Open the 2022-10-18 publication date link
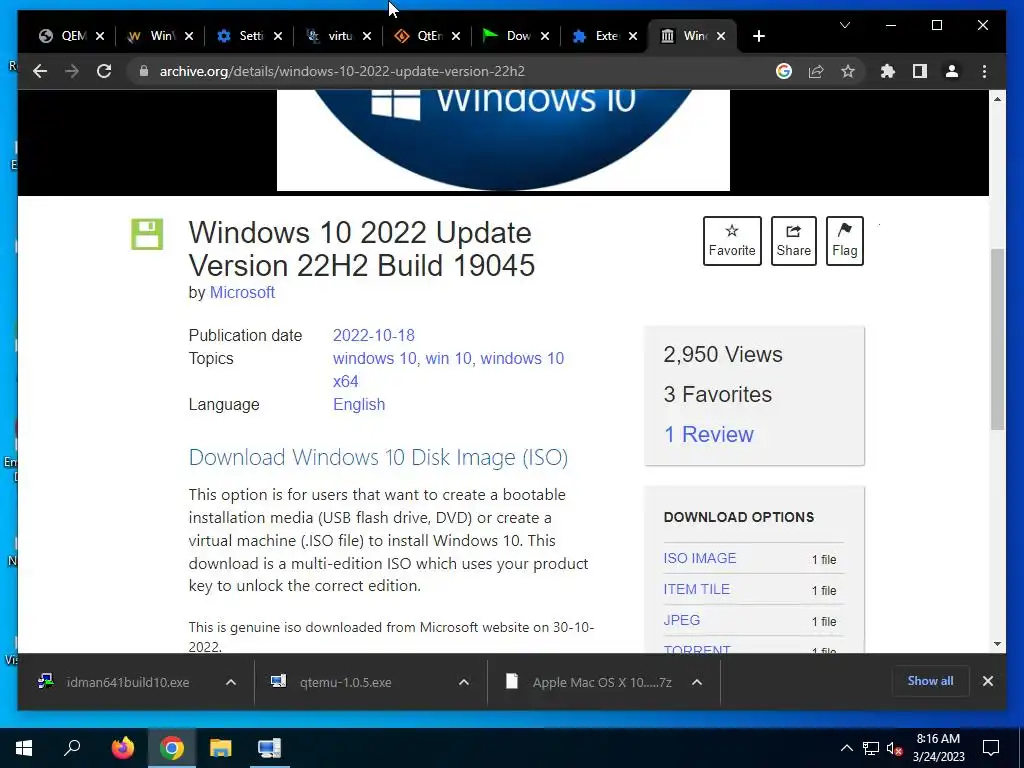 click(374, 335)
